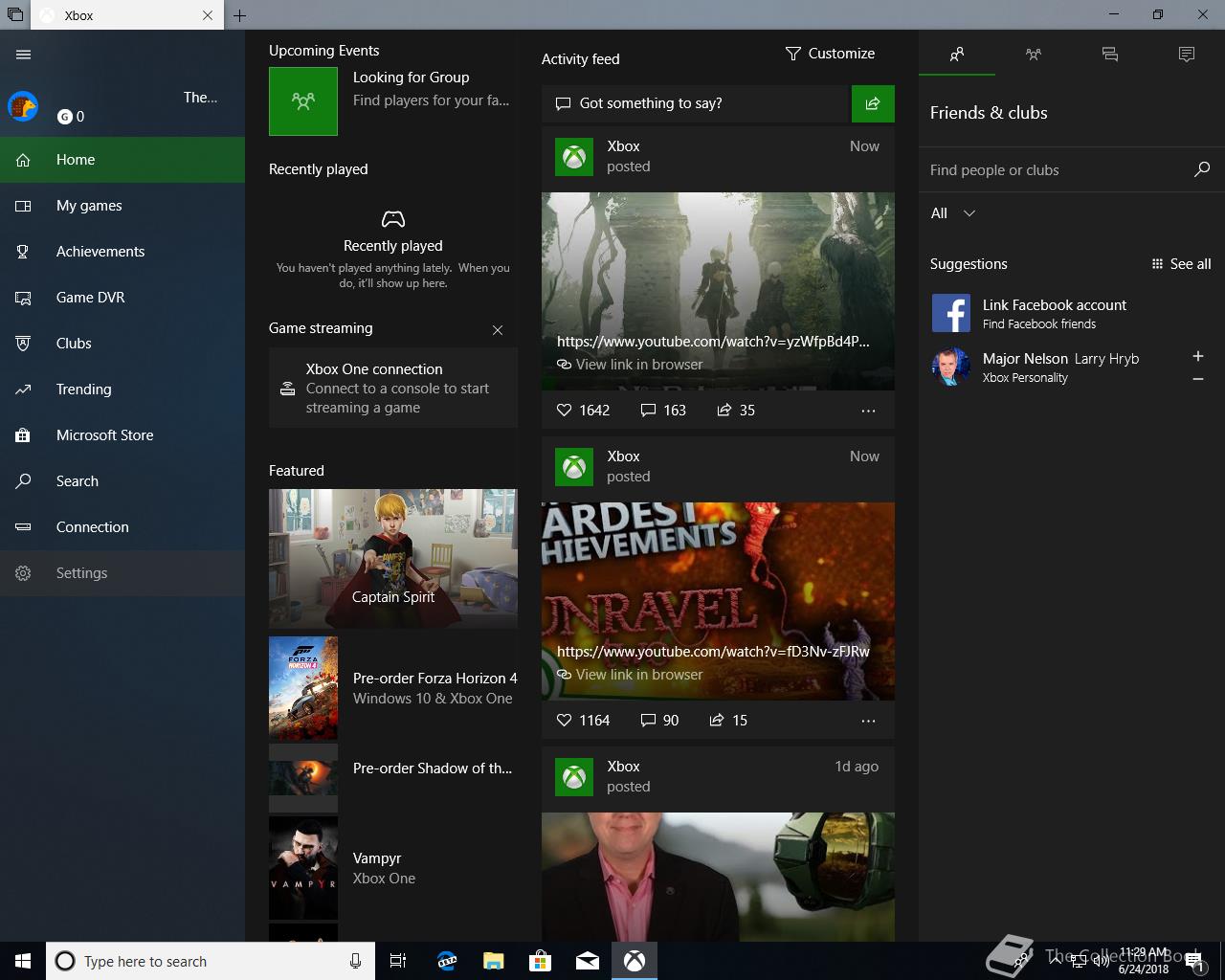This screenshot has width=1225, height=980.
Task: Open the Unravel YouTube link
Action: pos(713,652)
